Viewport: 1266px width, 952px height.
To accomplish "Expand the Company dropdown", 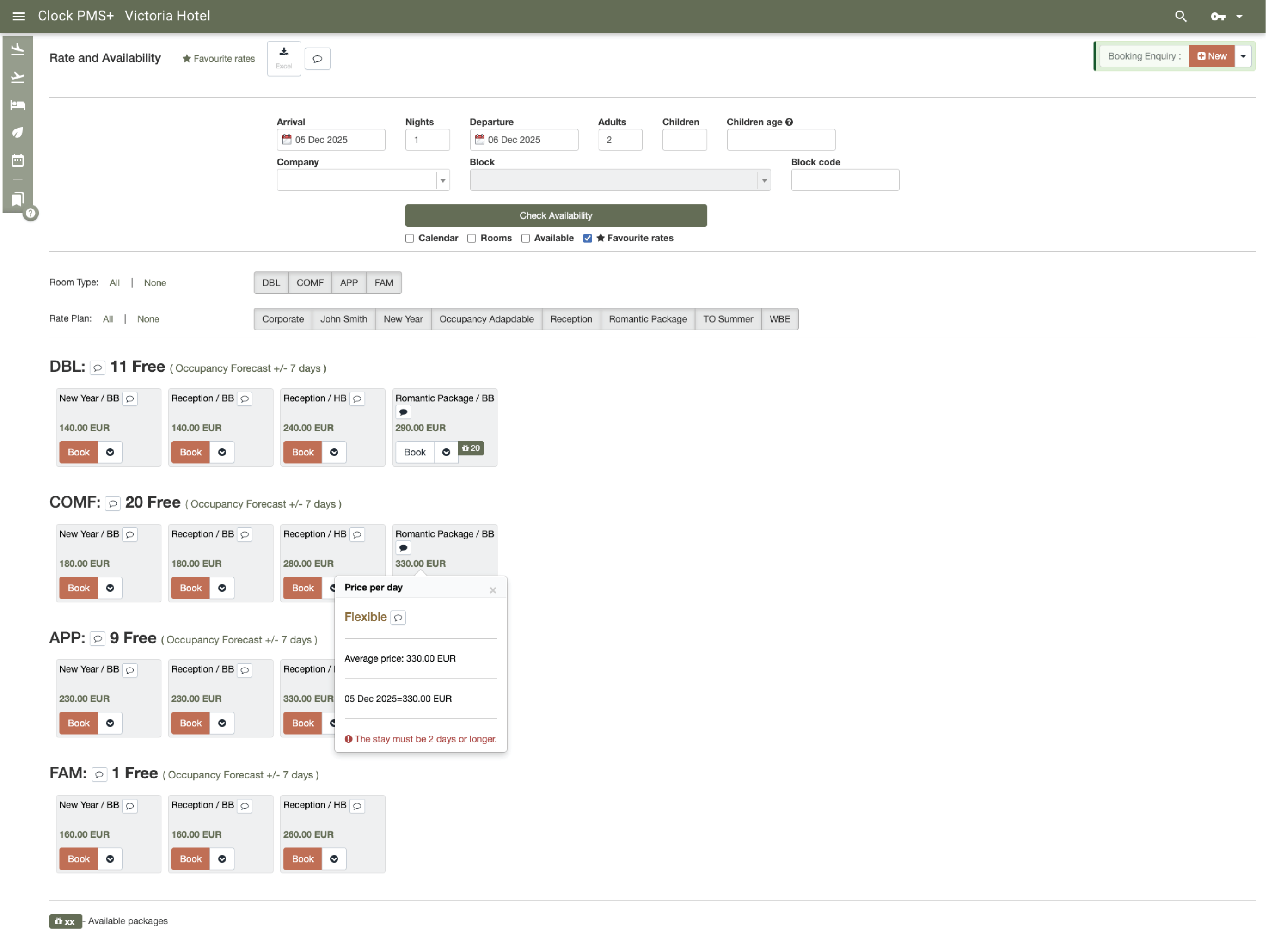I will [442, 180].
